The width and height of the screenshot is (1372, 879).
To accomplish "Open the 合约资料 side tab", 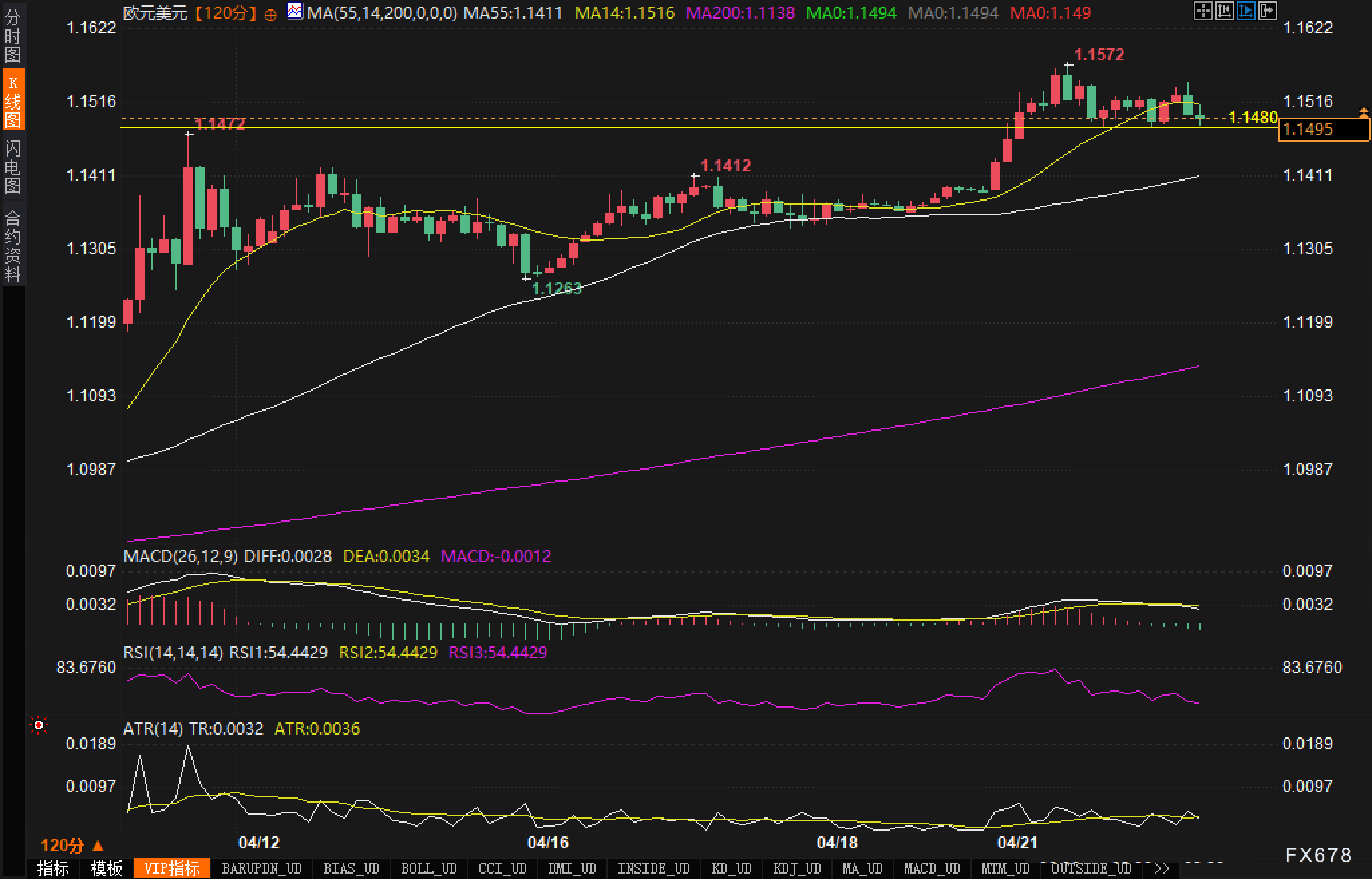I will 13,246.
